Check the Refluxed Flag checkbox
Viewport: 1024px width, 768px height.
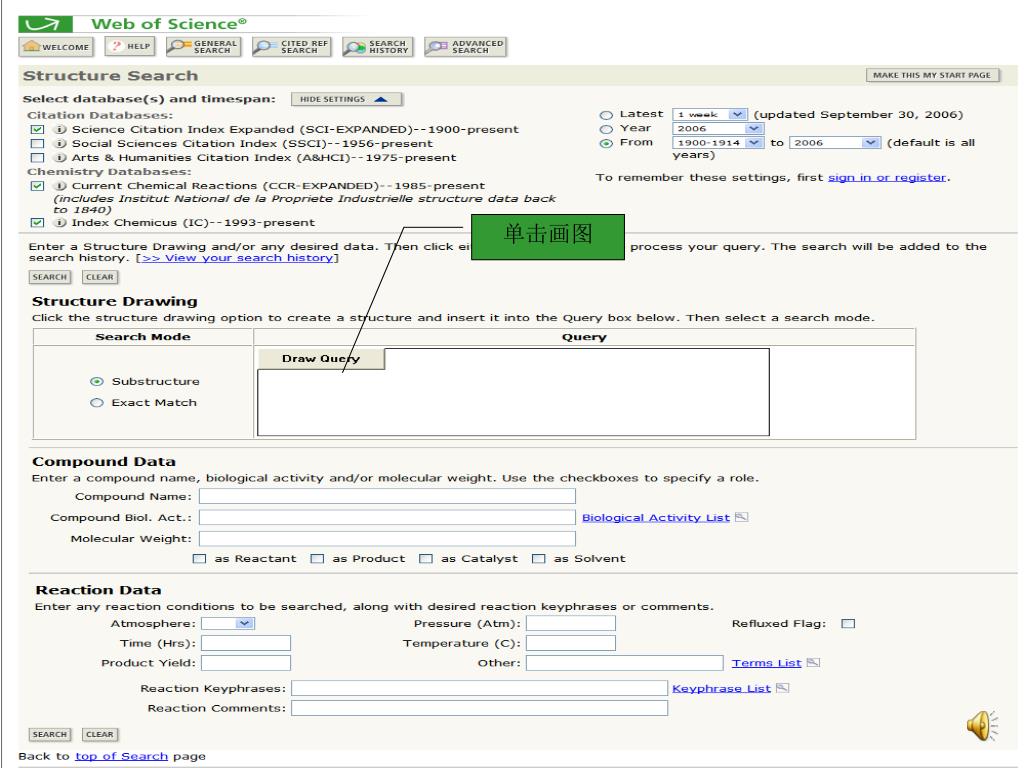(848, 624)
